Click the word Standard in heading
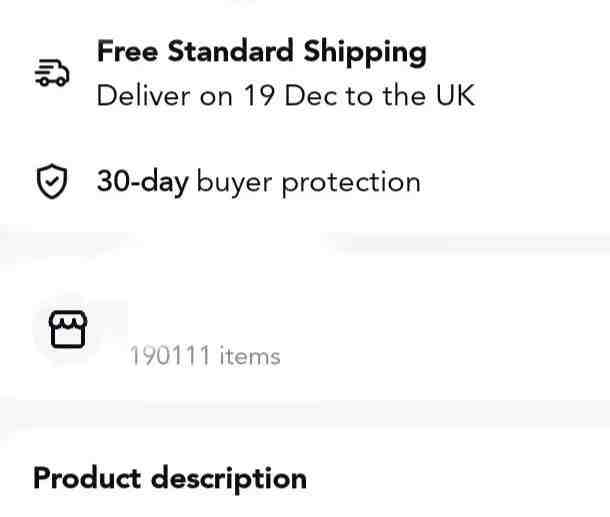 230,51
